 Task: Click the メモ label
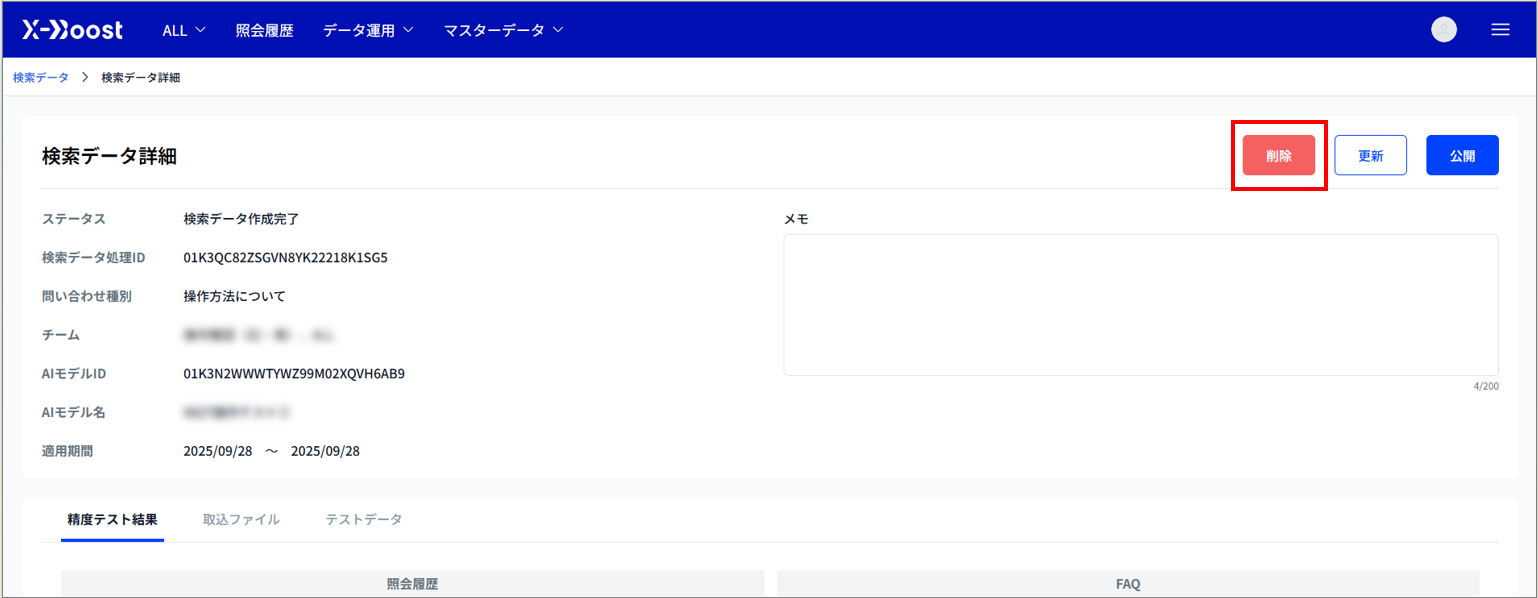[x=796, y=219]
